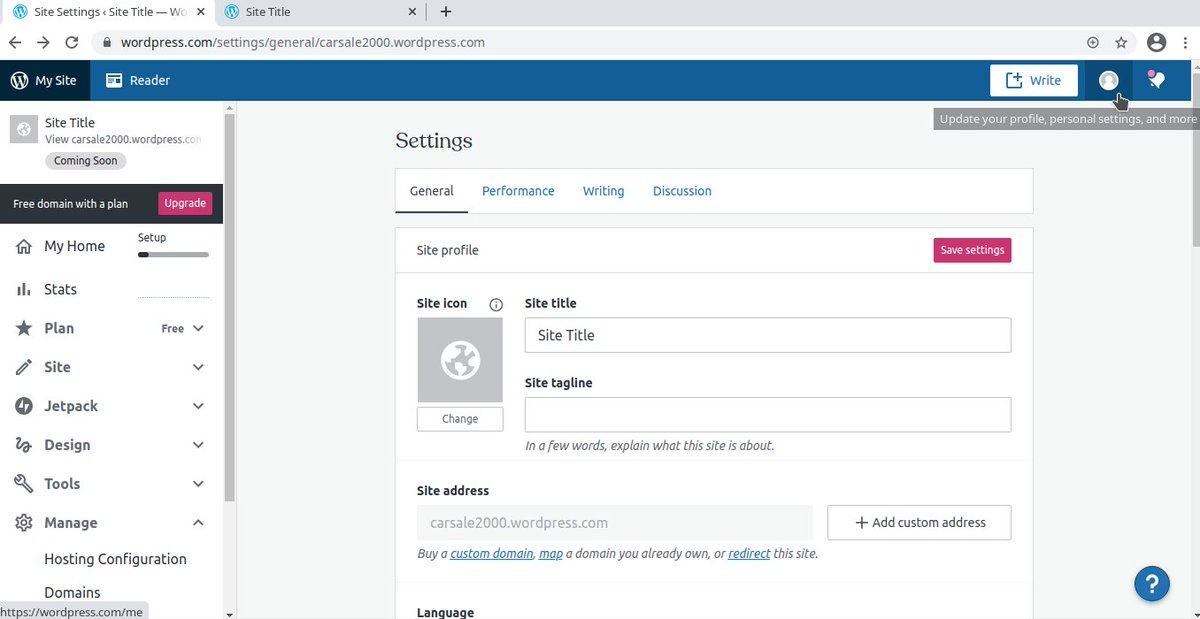Open Domains in the sidebar
This screenshot has height=619, width=1200.
pyautogui.click(x=72, y=592)
